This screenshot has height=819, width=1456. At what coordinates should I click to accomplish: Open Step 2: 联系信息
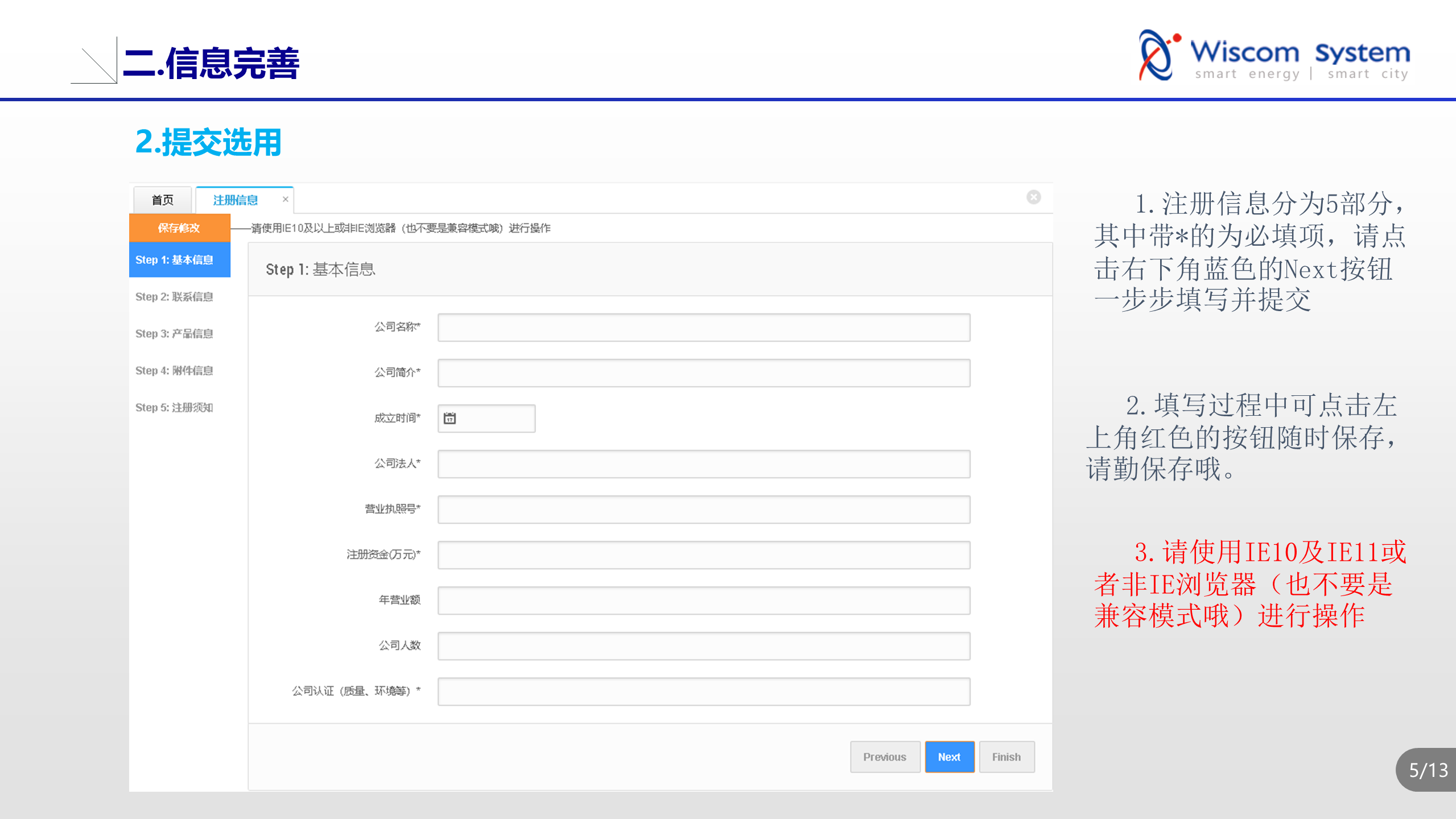coord(174,297)
